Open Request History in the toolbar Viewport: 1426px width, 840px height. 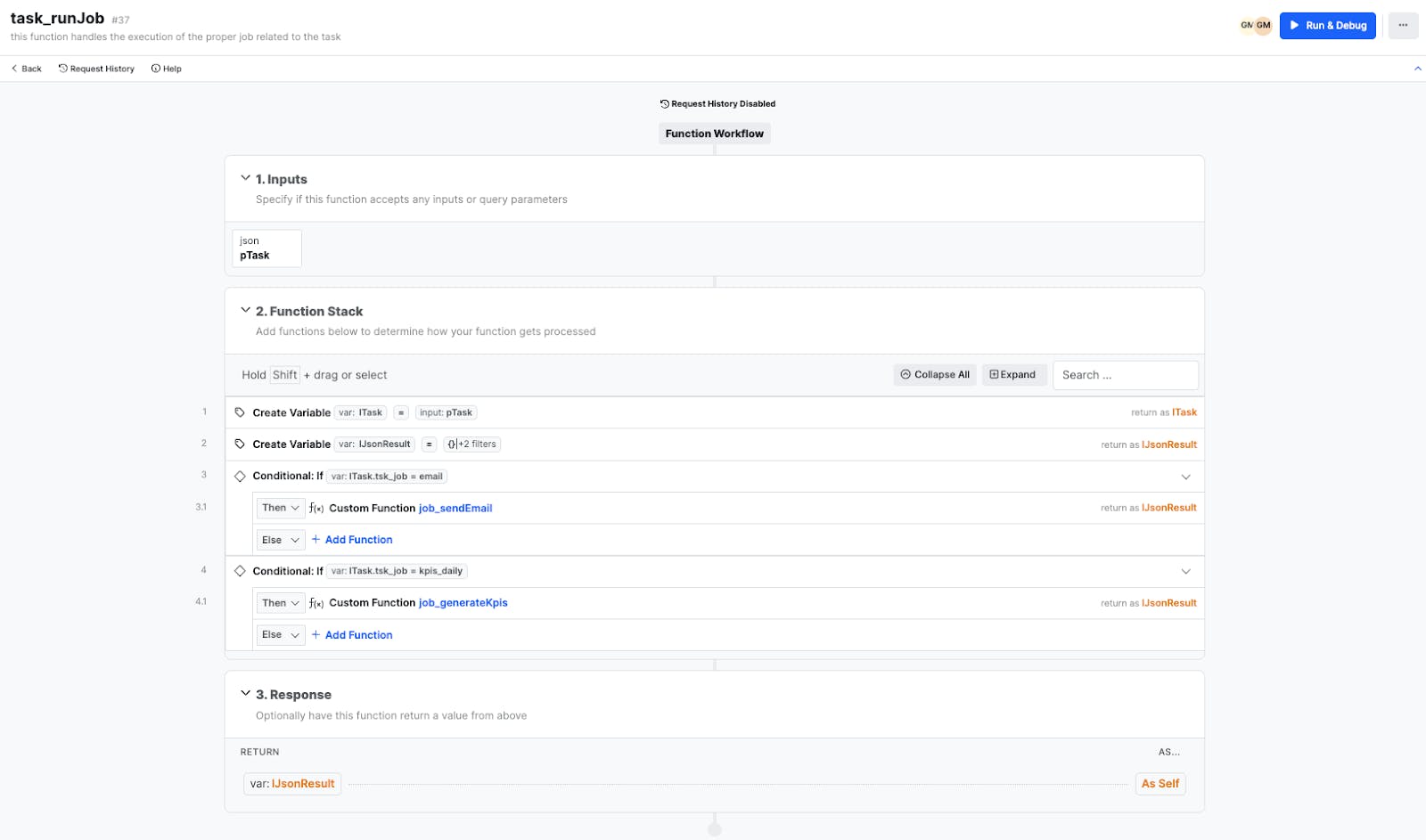coord(96,69)
